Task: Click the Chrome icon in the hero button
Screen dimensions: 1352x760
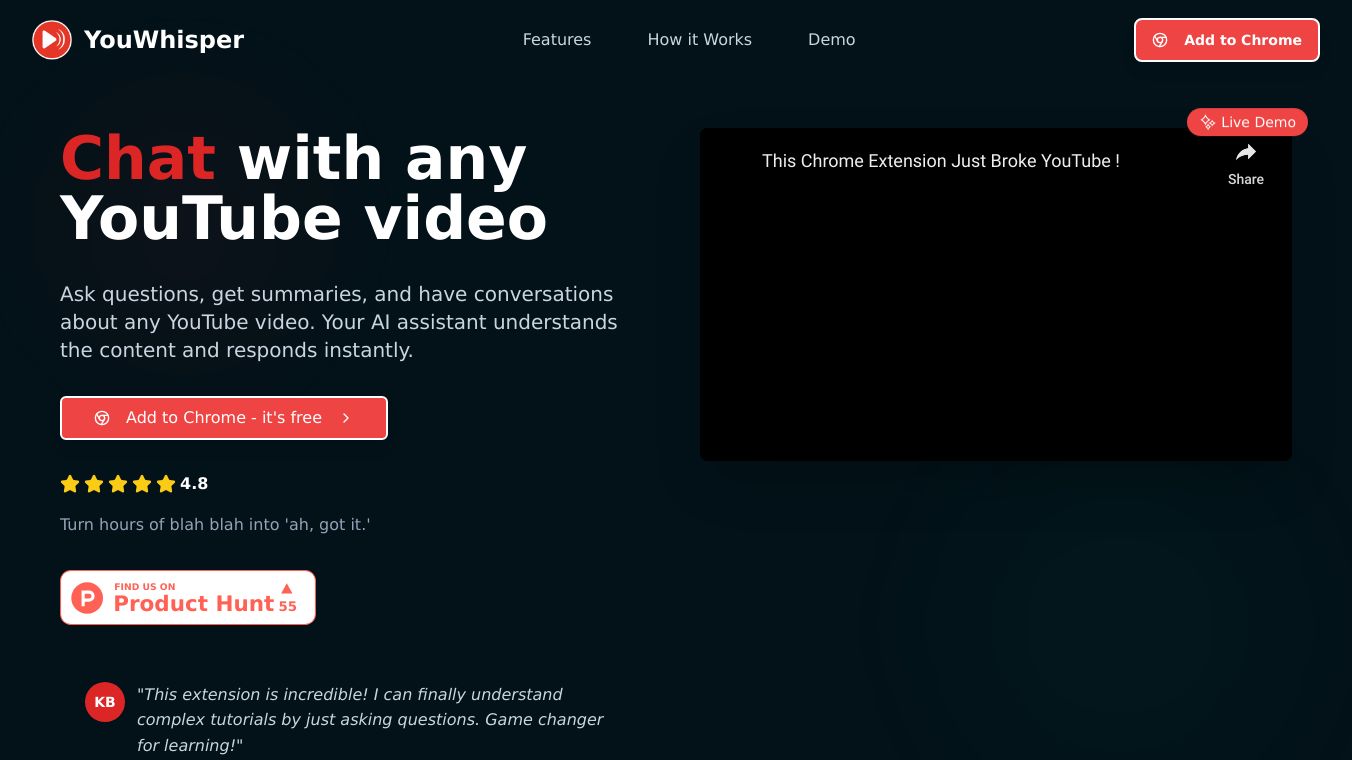Action: pos(102,418)
